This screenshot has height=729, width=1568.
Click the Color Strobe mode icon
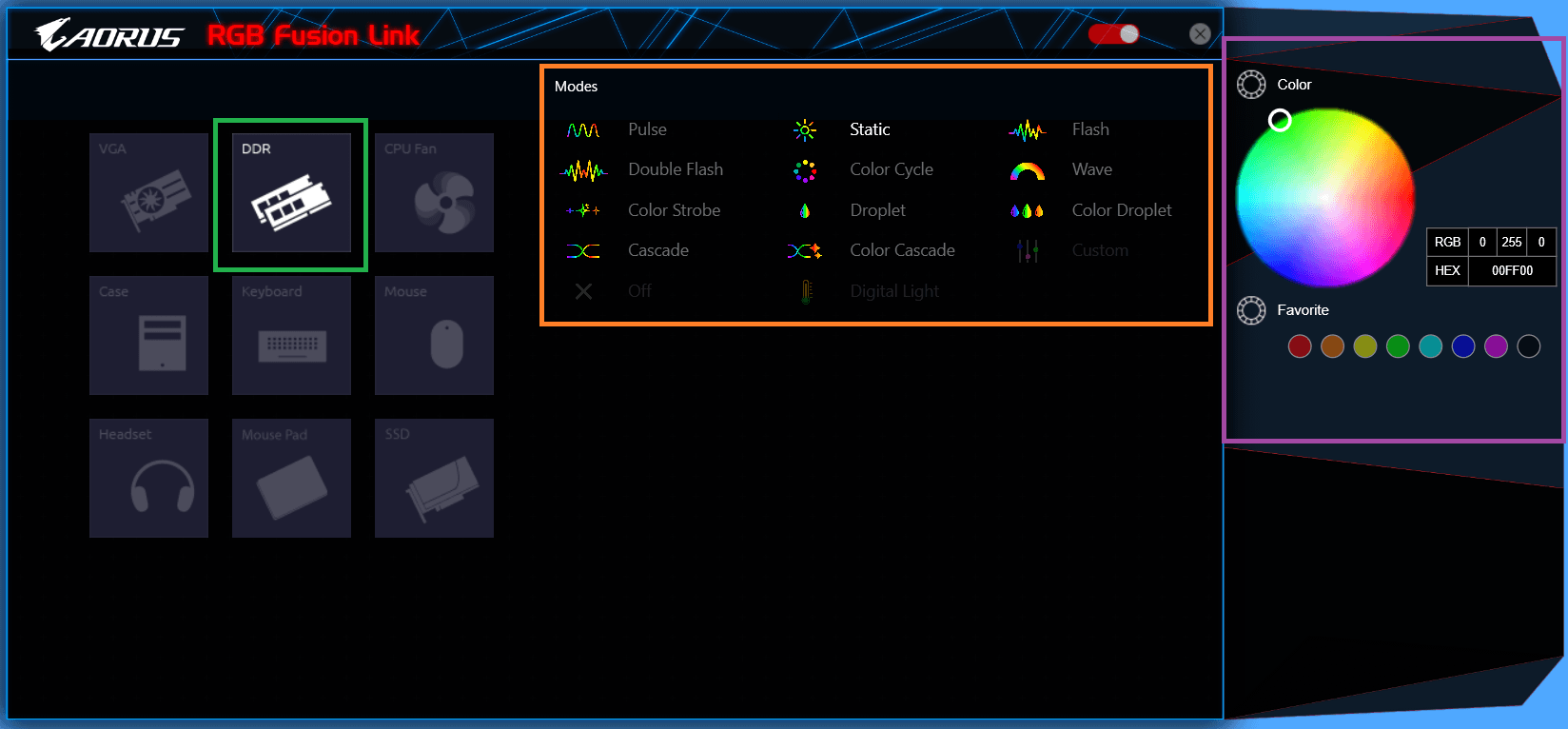(x=583, y=210)
